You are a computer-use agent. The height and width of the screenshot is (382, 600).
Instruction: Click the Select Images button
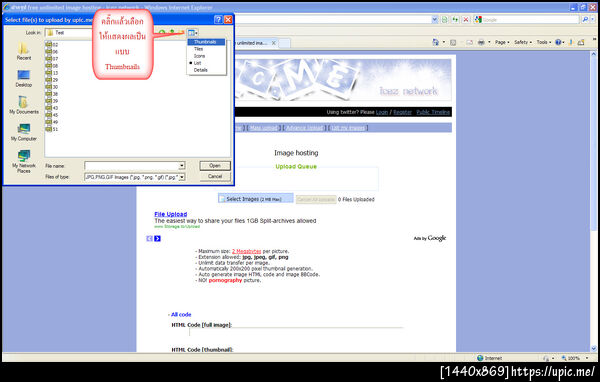coord(256,199)
